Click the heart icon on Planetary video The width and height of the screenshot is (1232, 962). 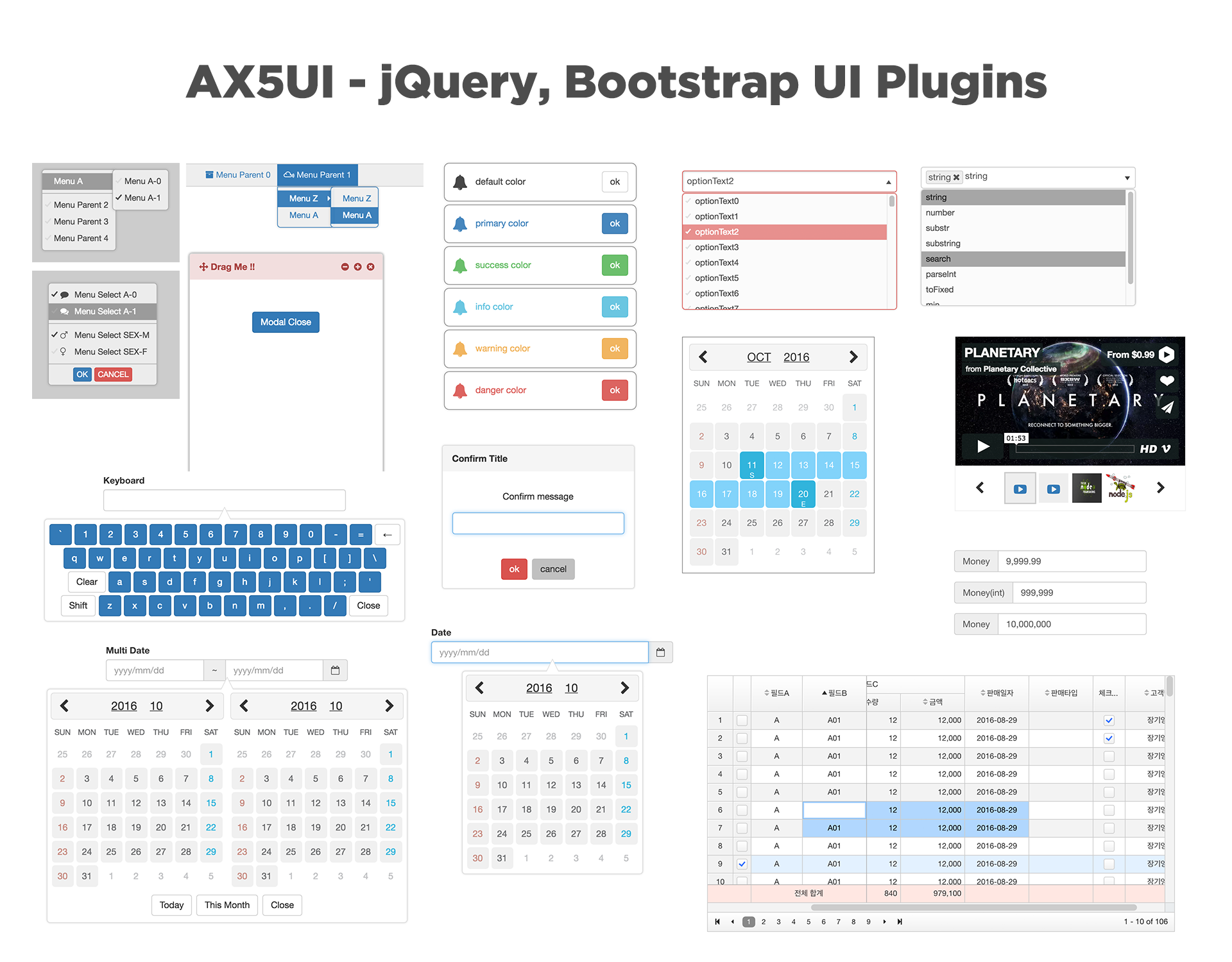tap(1167, 380)
